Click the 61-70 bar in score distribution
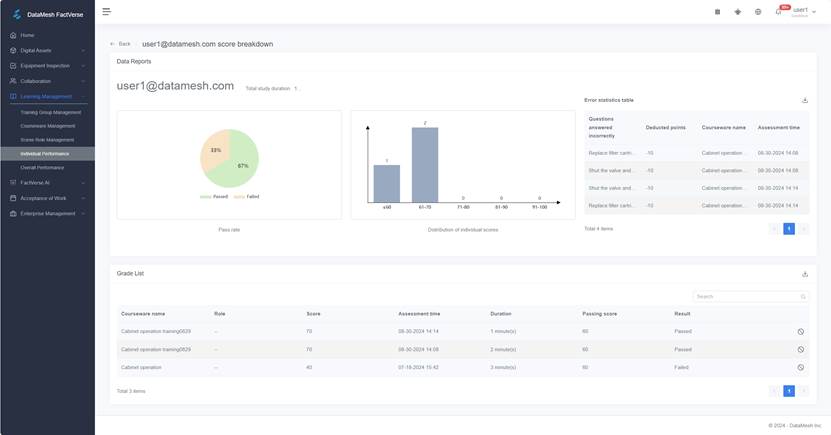831x435 pixels. point(425,165)
